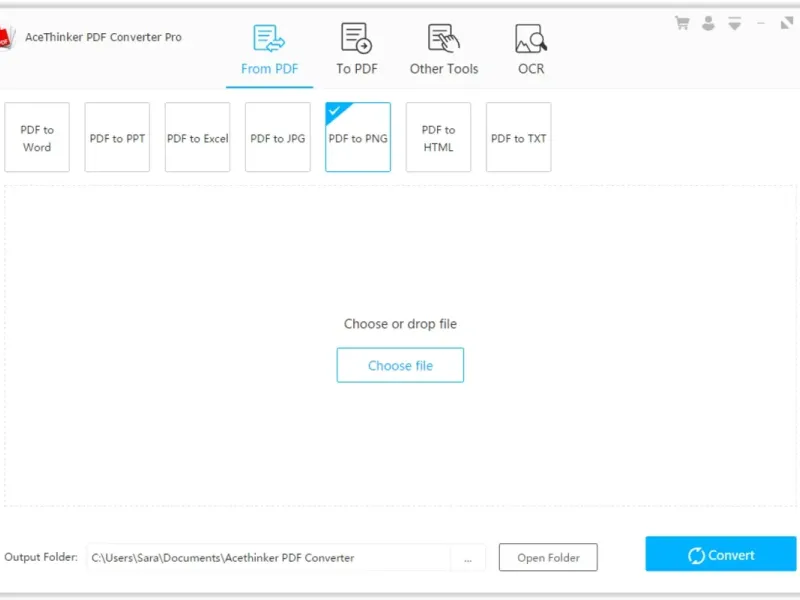Select the checked PDF to PNG option
Image resolution: width=800 pixels, height=600 pixels.
358,137
